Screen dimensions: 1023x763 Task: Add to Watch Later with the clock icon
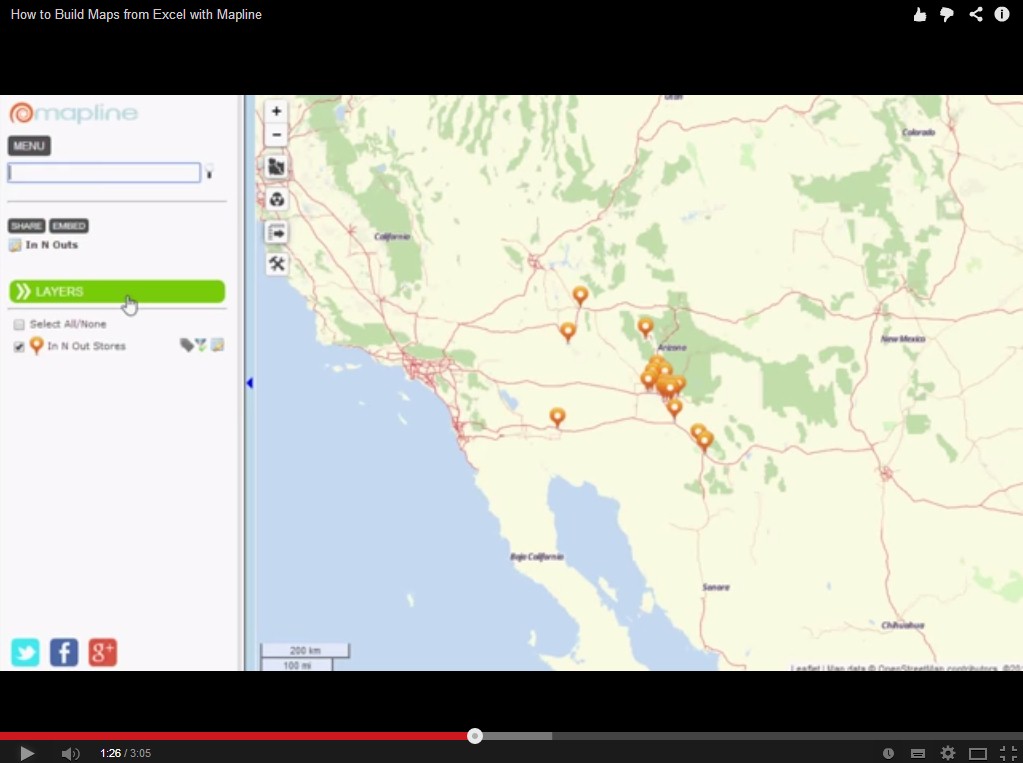pos(888,753)
